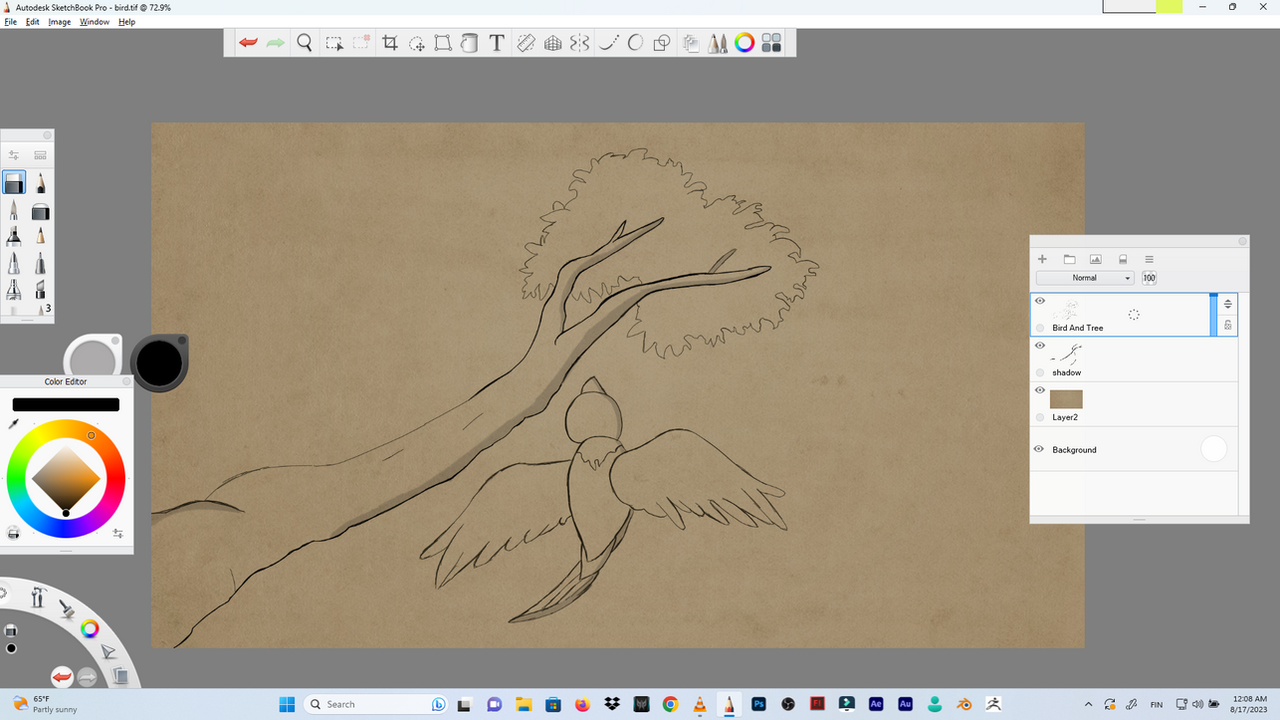Viewport: 1280px width, 720px height.
Task: Click the Color Editor bottom expand handle
Action: pyautogui.click(x=66, y=550)
